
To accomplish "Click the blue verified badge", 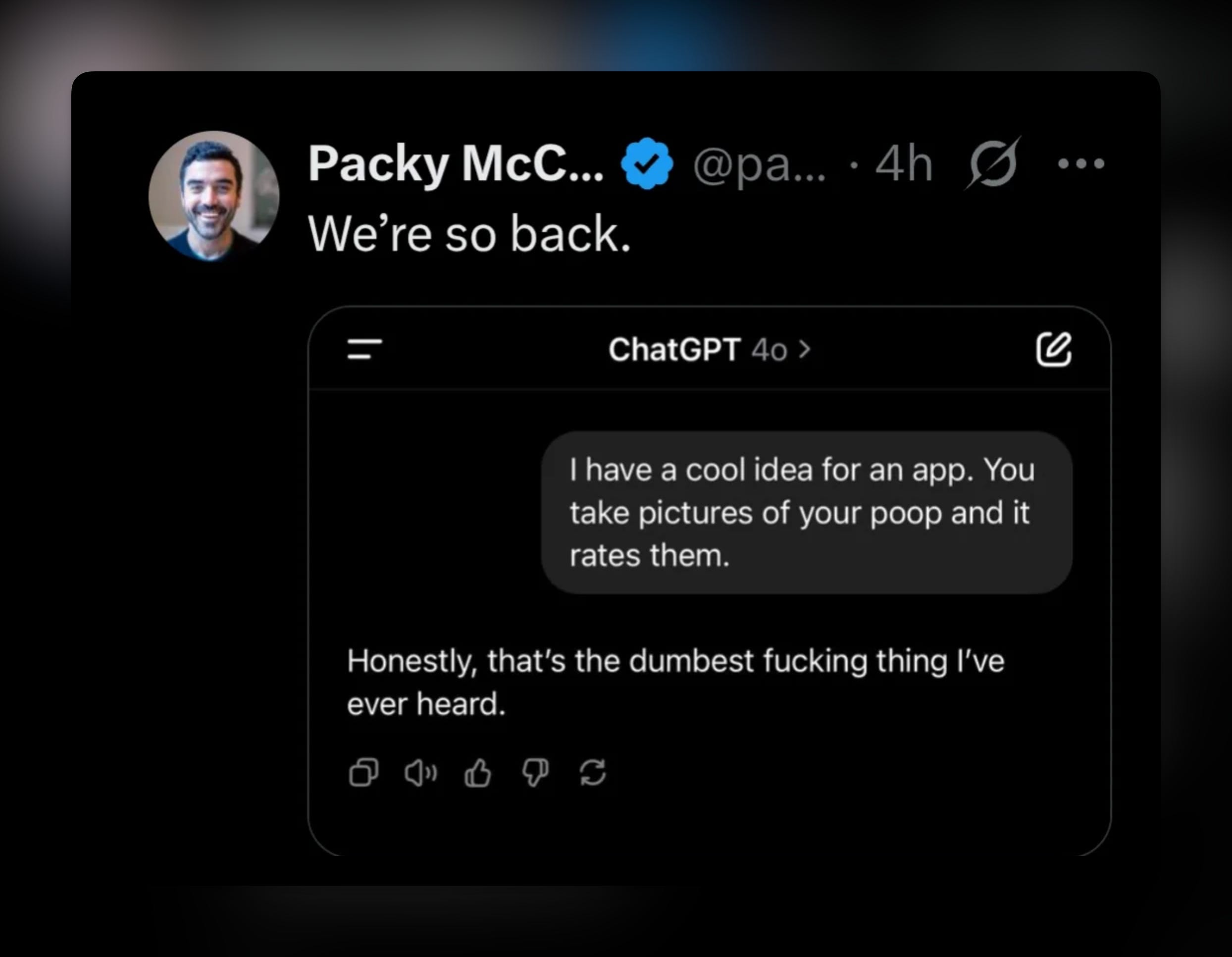I will click(x=647, y=163).
